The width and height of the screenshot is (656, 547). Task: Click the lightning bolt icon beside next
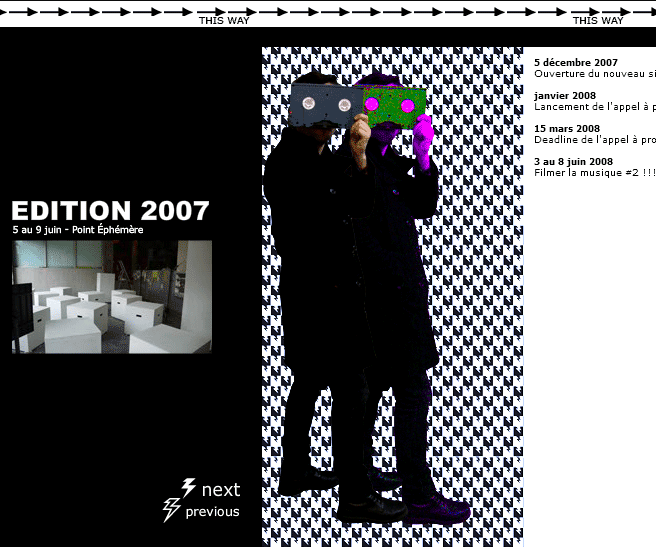click(x=188, y=488)
